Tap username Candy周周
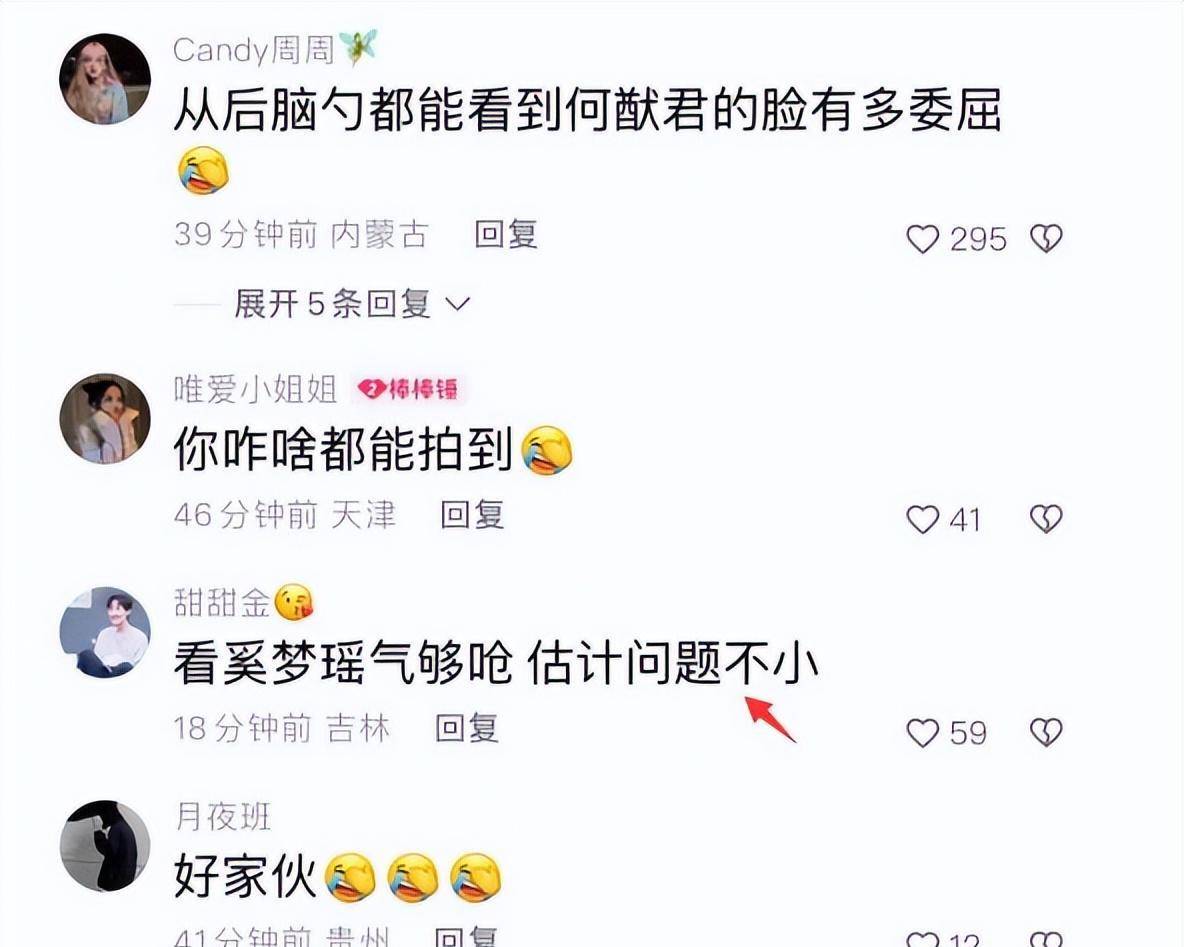The image size is (1184, 947). click(254, 51)
